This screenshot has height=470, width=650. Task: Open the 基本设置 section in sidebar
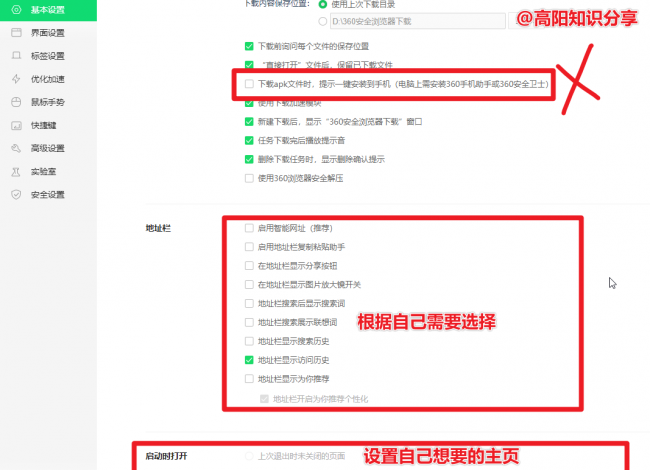48,10
